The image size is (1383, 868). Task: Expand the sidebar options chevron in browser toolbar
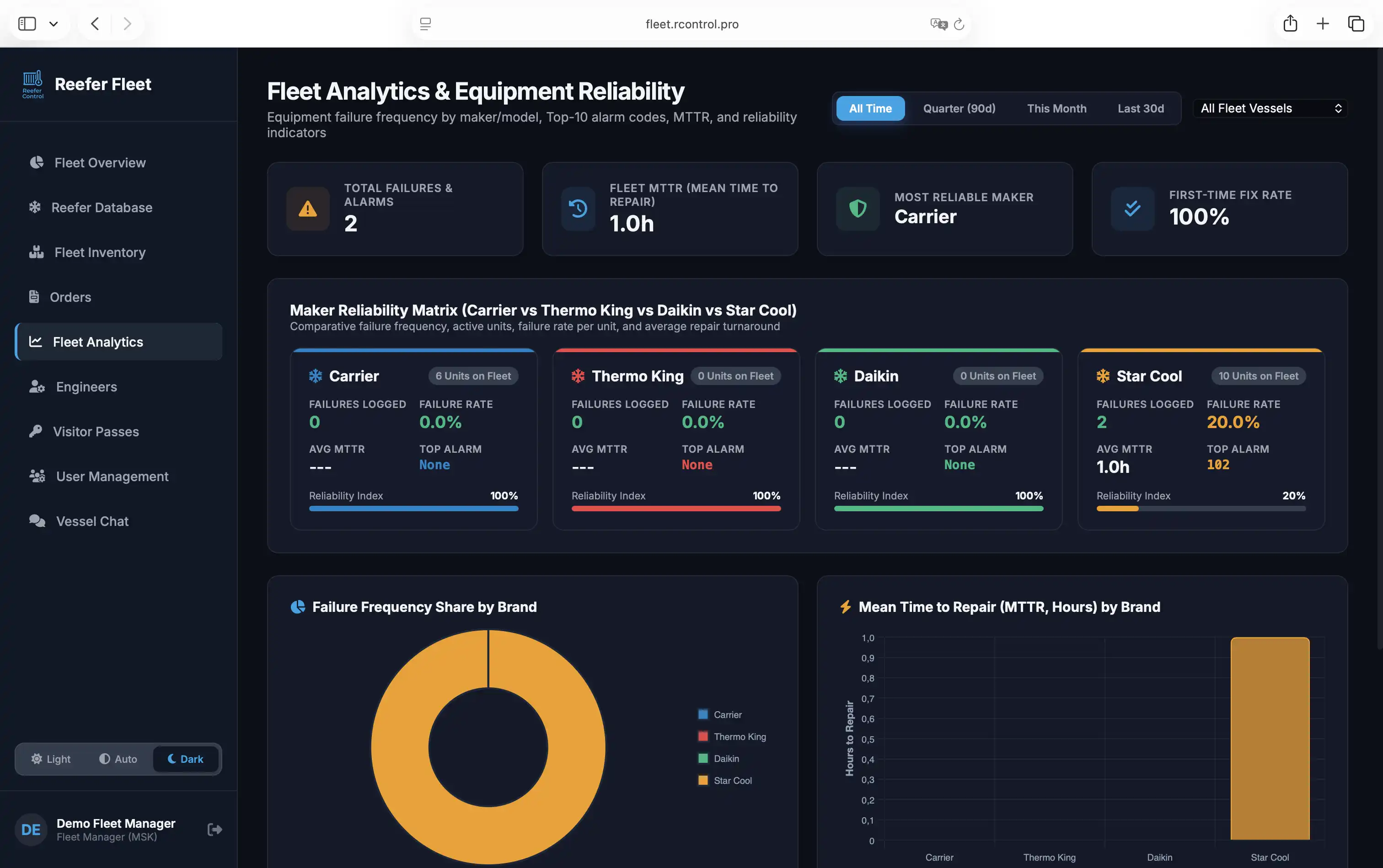click(x=54, y=23)
